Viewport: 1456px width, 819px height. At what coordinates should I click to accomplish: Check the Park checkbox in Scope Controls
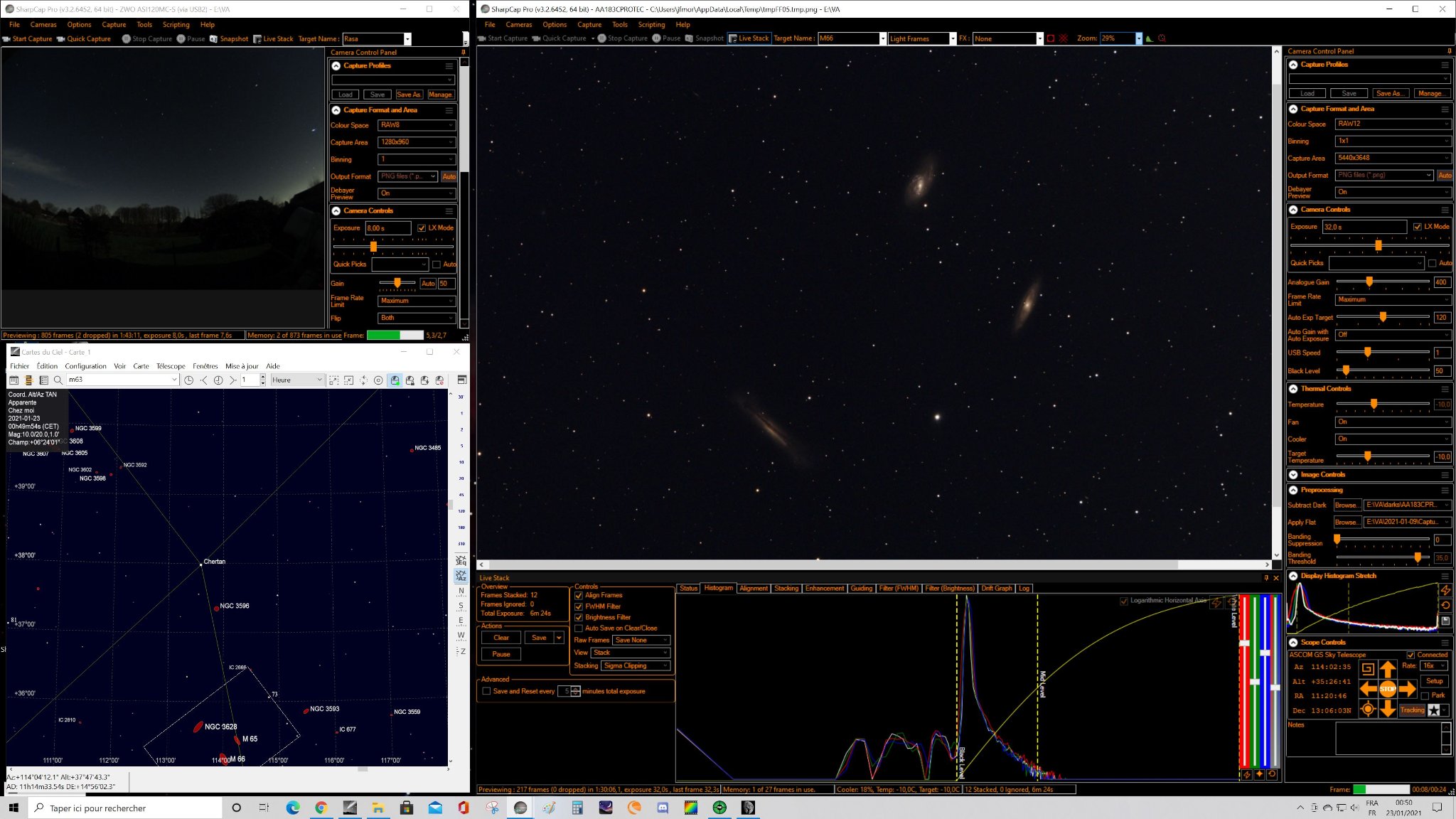(x=1425, y=695)
